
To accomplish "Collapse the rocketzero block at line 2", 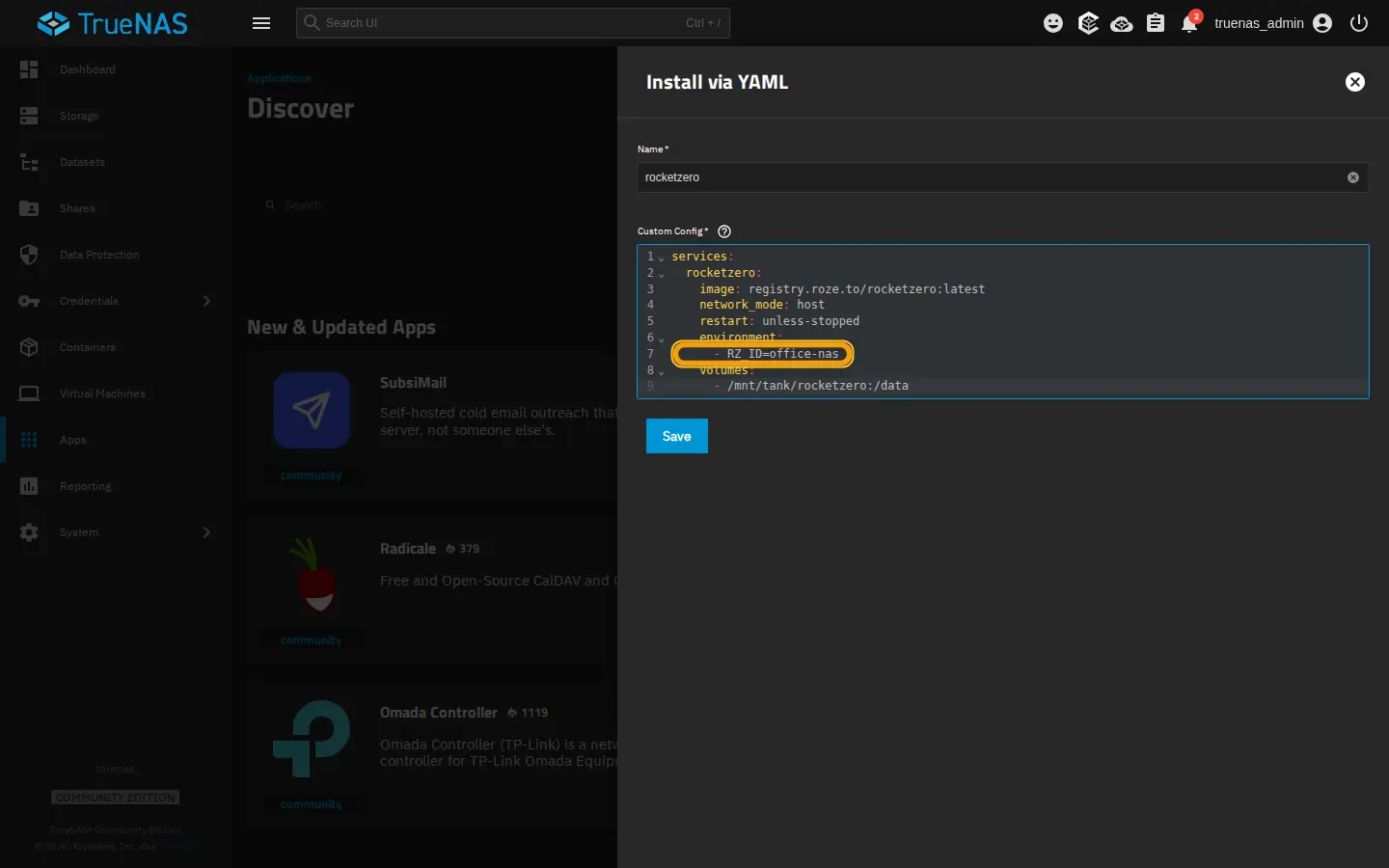I will coord(662,274).
